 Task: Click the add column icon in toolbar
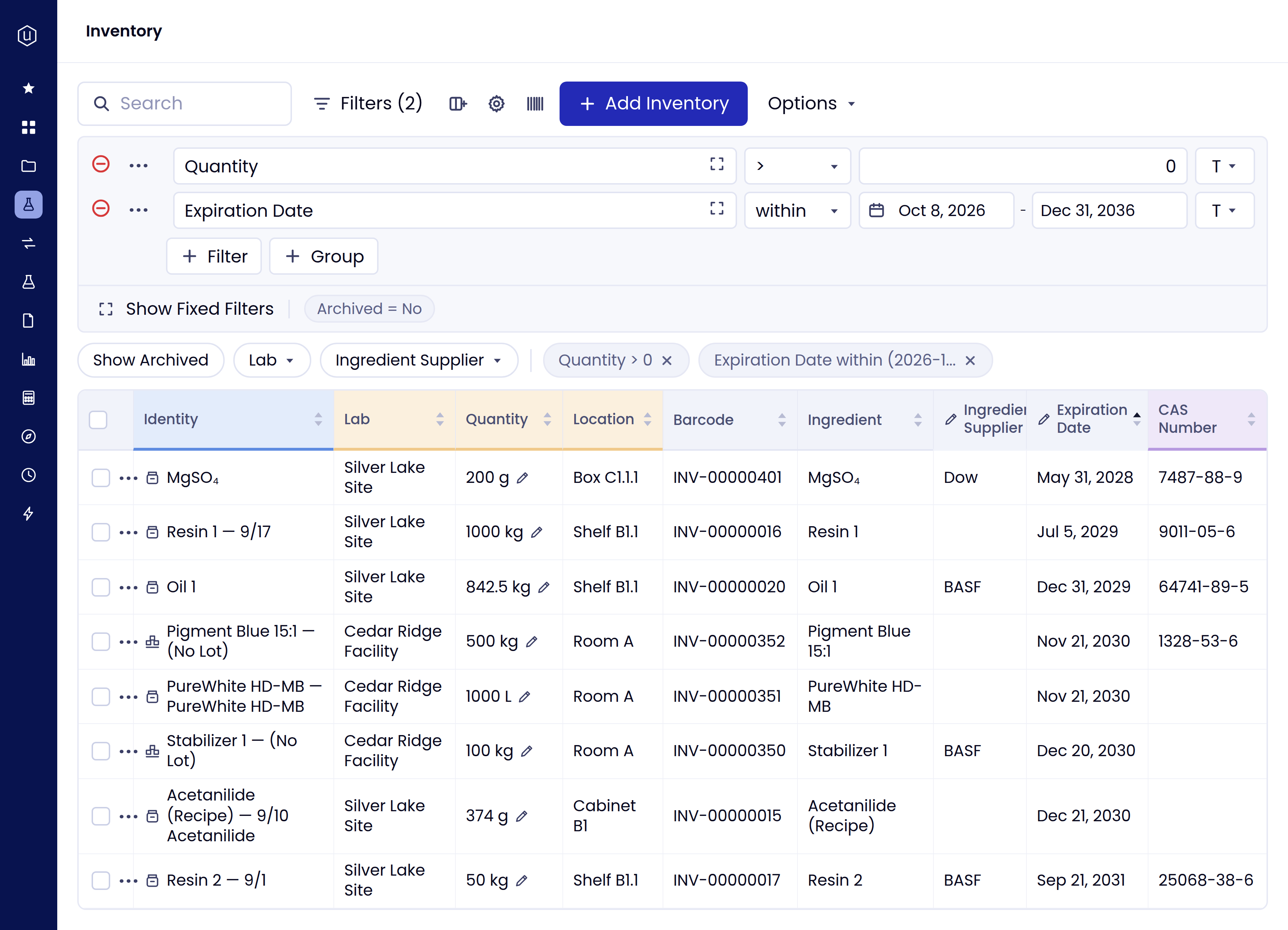(x=458, y=103)
